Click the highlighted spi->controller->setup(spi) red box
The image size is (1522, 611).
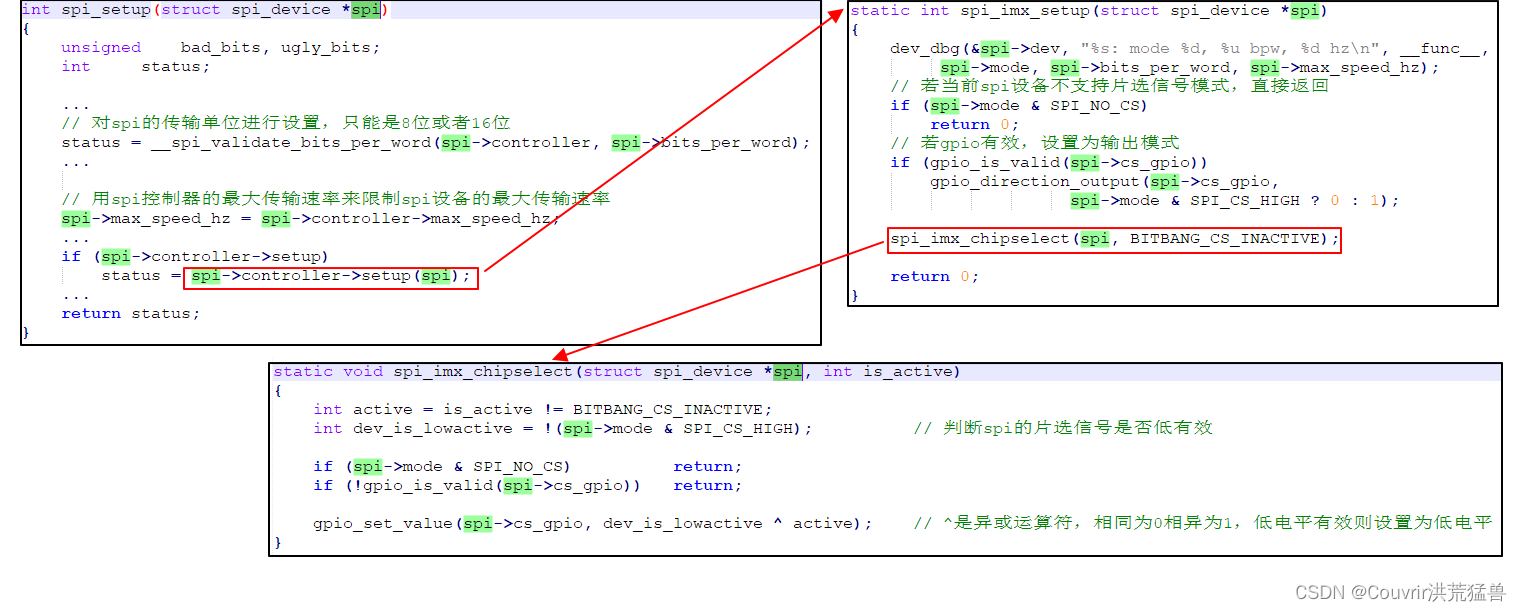(330, 278)
